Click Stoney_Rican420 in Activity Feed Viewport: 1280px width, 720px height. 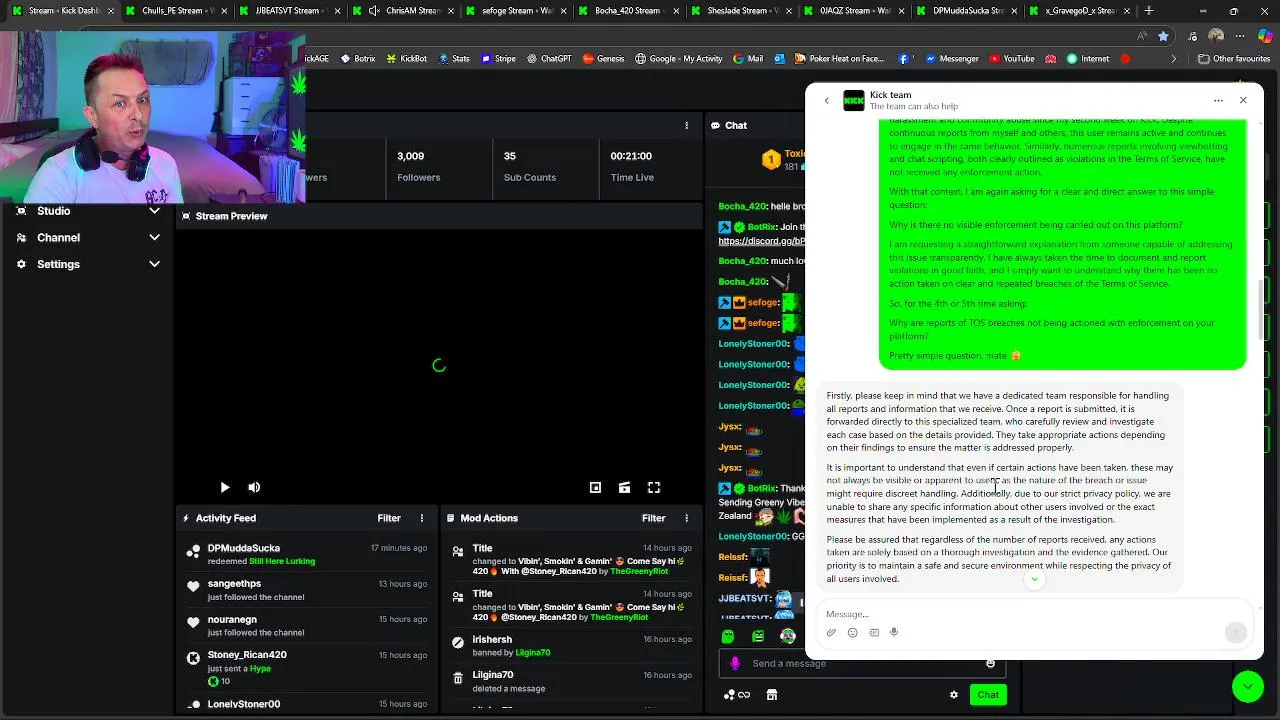click(247, 655)
